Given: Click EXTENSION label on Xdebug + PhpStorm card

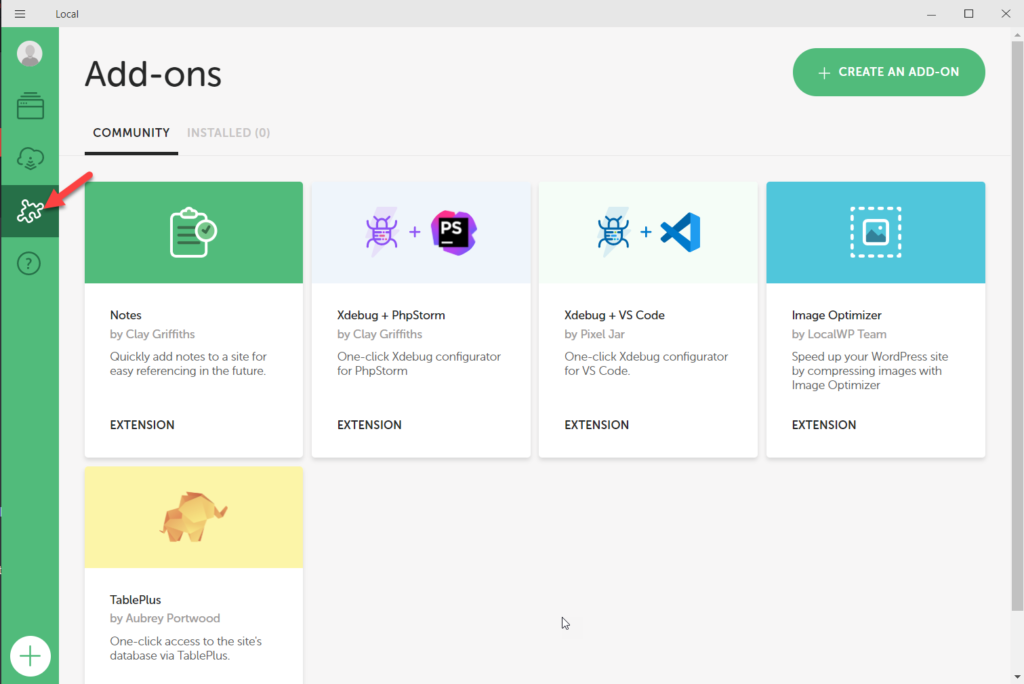Looking at the screenshot, I should pyautogui.click(x=369, y=425).
